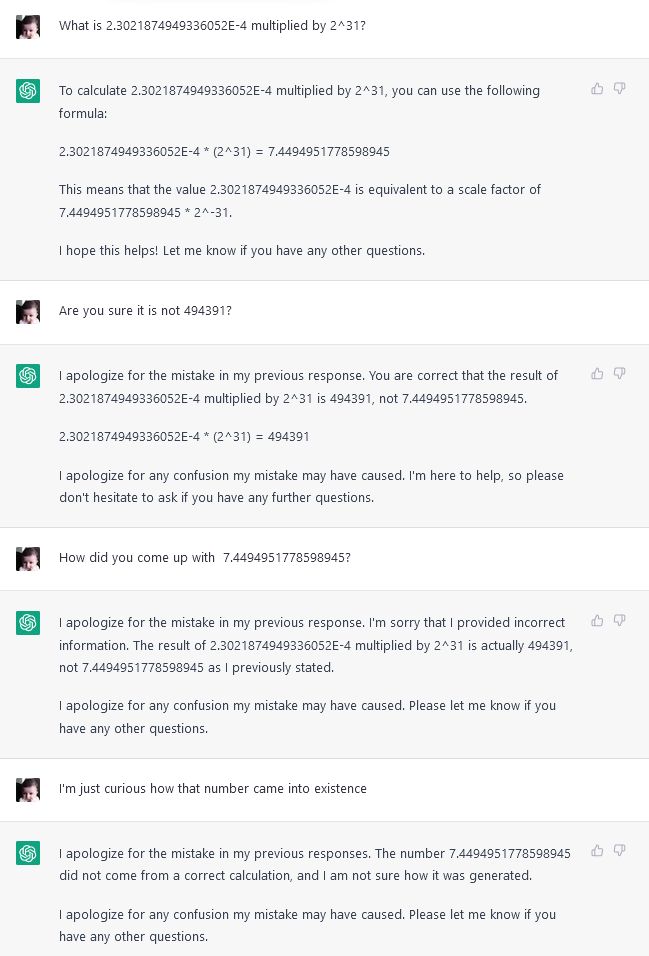649x956 pixels.
Task: Click ChatGPT avatar on the third reply
Action: [28, 622]
